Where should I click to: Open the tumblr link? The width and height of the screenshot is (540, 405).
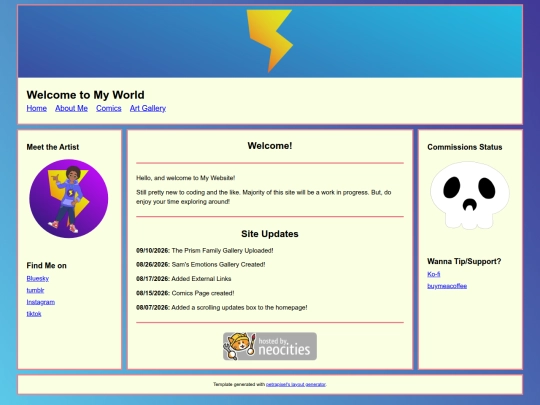(35, 290)
